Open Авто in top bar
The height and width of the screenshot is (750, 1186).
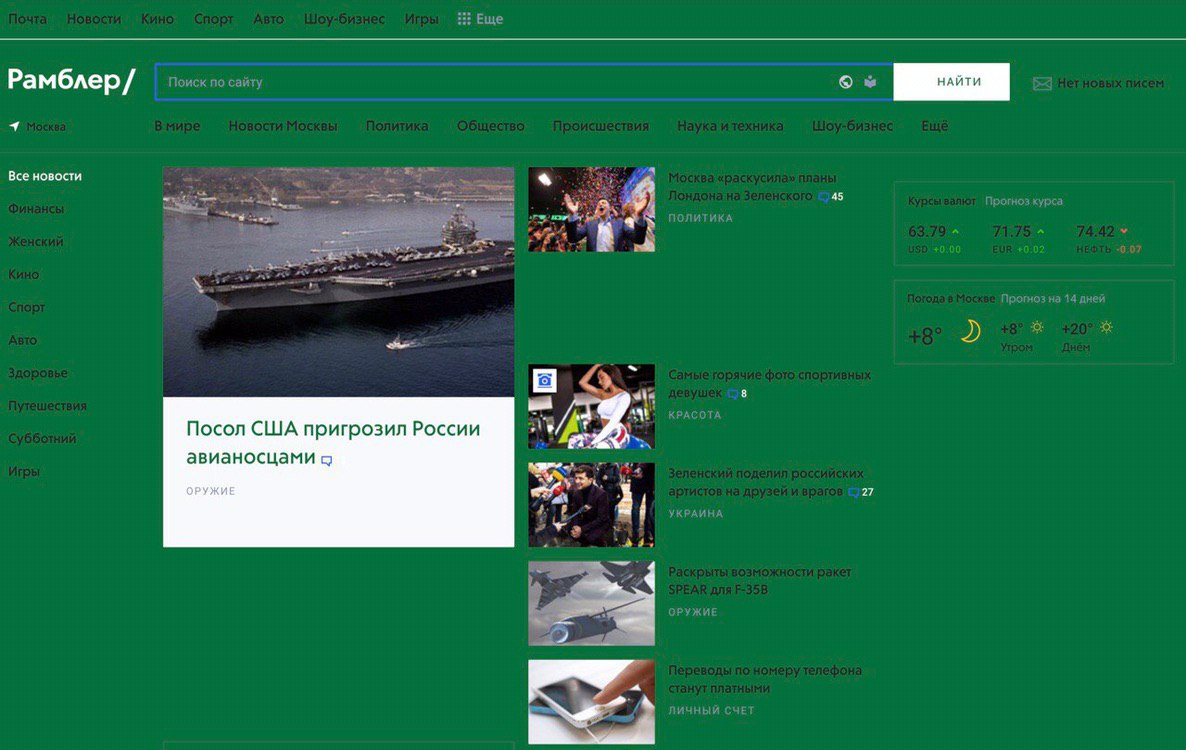click(x=269, y=19)
